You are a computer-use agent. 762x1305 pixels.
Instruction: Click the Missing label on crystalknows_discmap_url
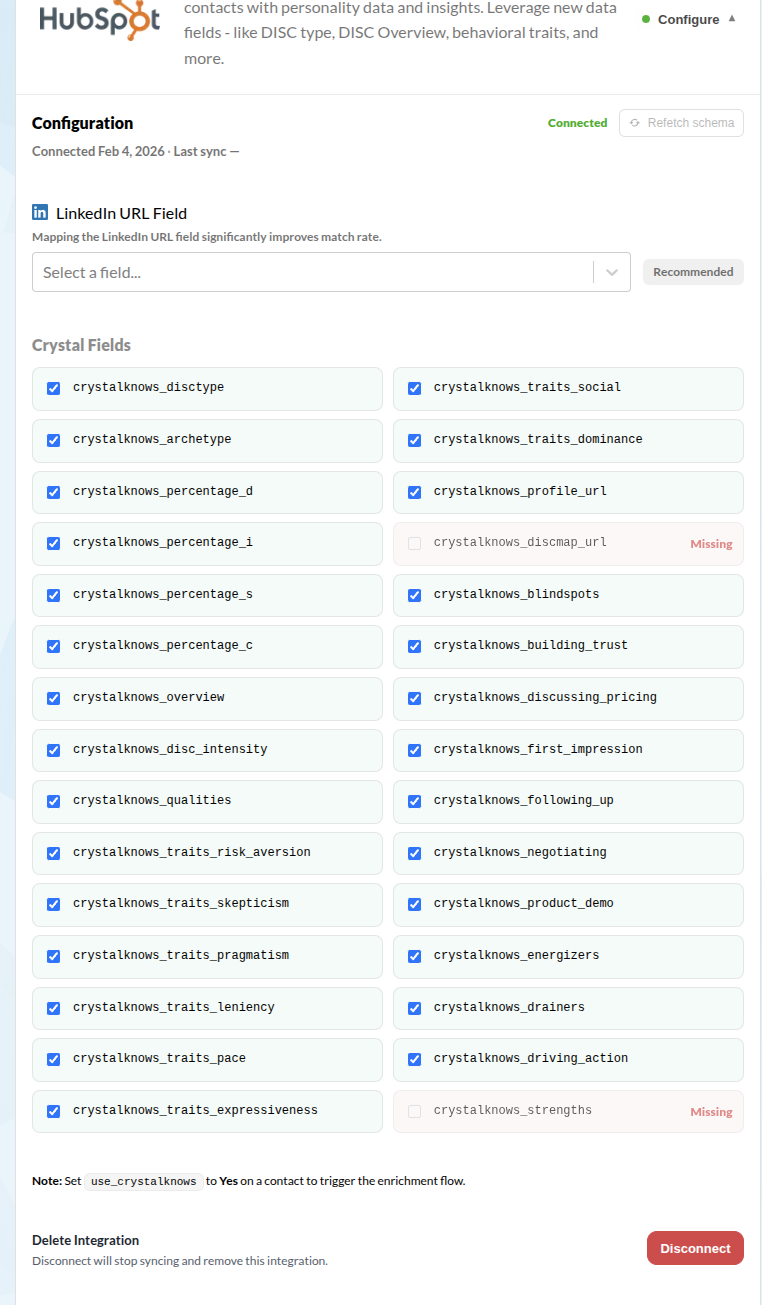coord(711,544)
